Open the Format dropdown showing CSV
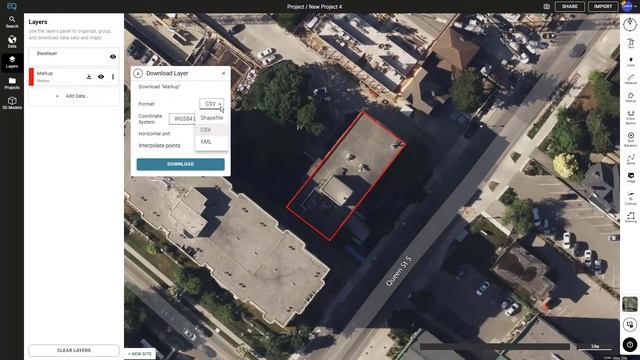 pyautogui.click(x=211, y=104)
